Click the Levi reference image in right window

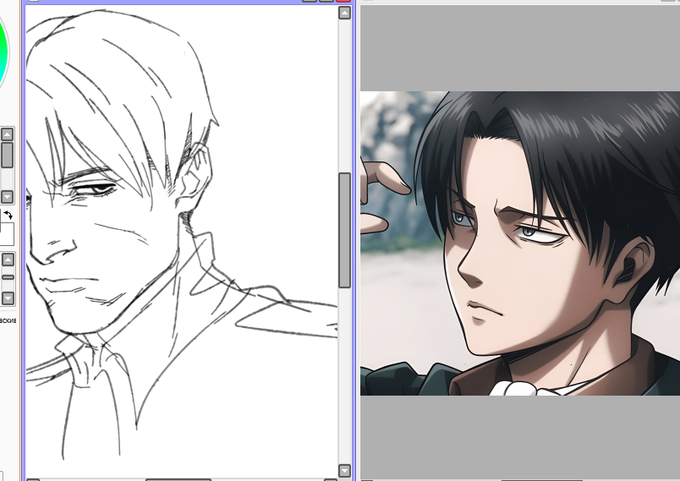pos(520,243)
